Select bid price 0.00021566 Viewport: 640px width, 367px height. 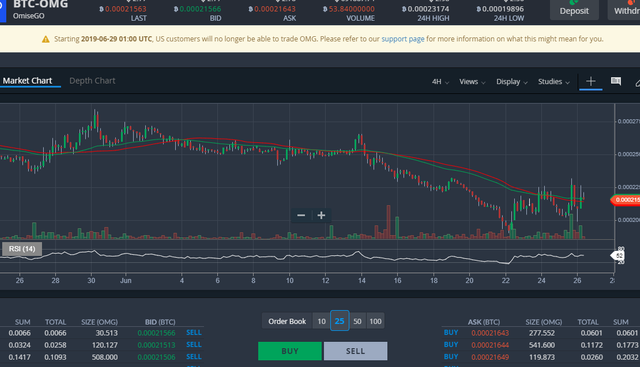click(x=156, y=333)
